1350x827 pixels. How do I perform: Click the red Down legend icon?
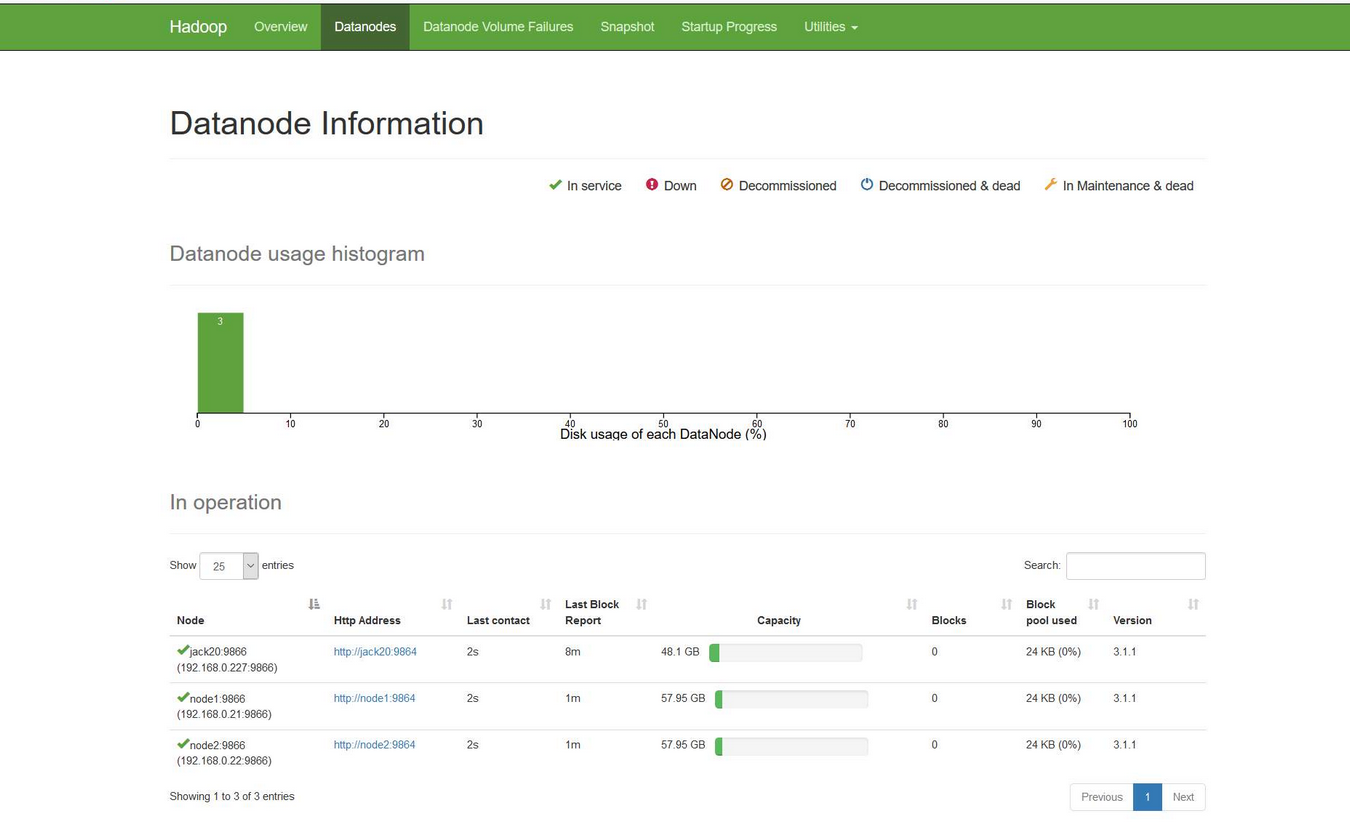(652, 185)
